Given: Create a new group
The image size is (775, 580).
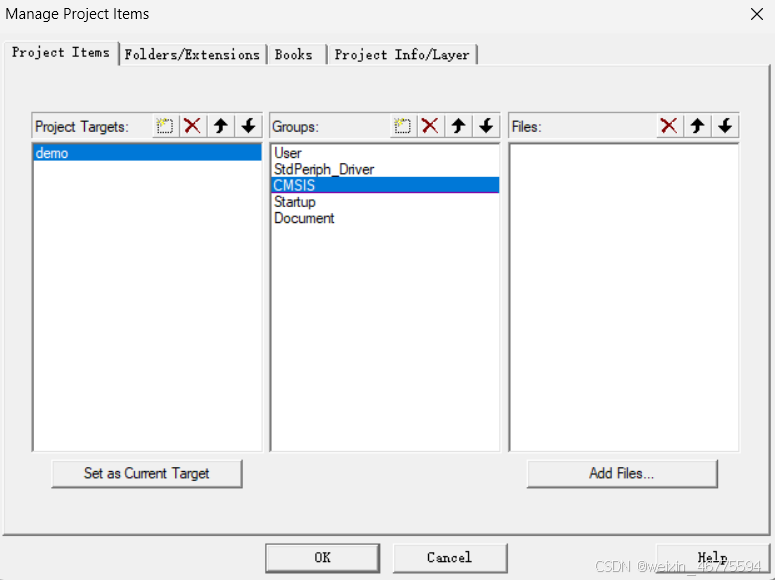Looking at the screenshot, I should coord(402,126).
